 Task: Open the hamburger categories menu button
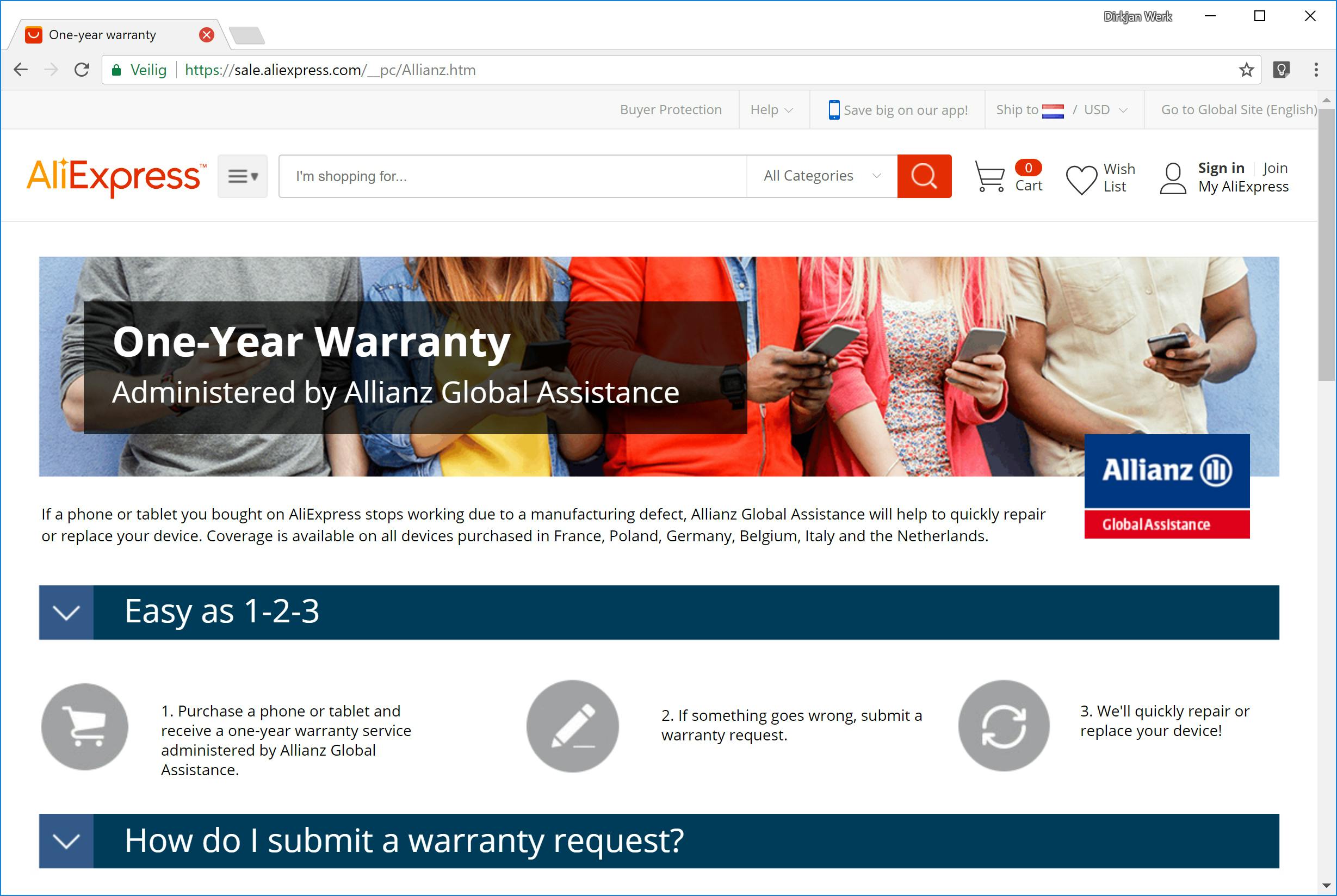(242, 176)
